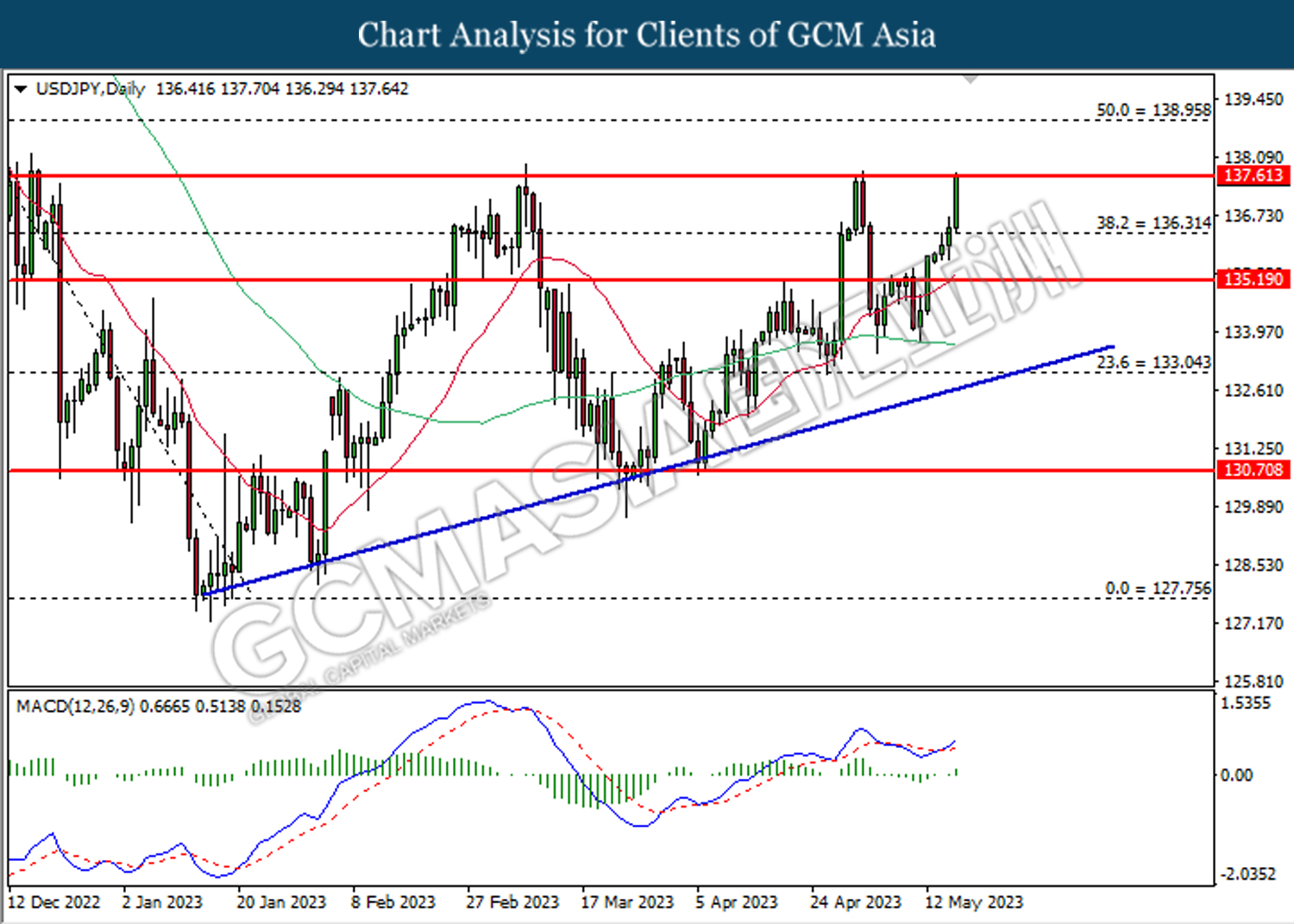This screenshot has height=924, width=1294.
Task: Click the dropdown triangle beside USDJPY,Daily
Action: 21,89
